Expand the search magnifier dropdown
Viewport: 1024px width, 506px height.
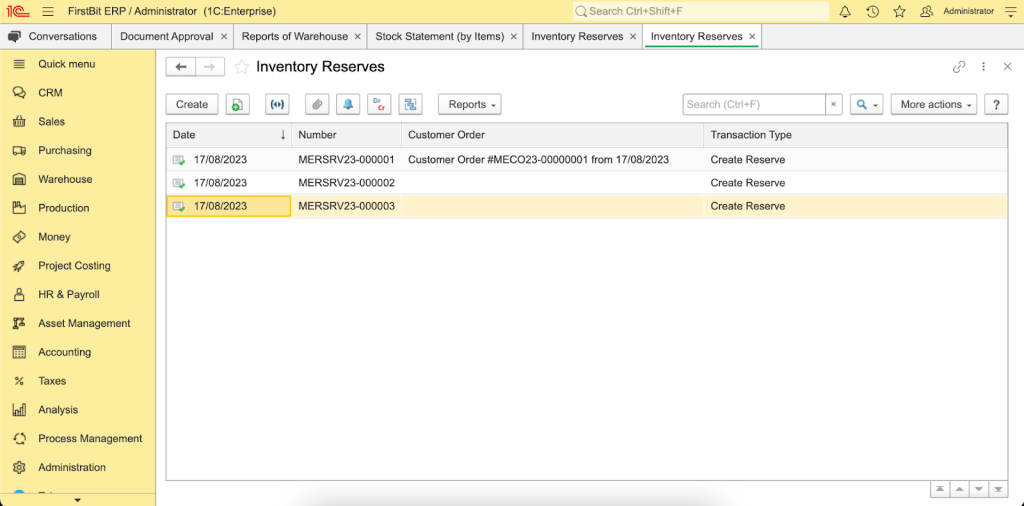point(867,104)
